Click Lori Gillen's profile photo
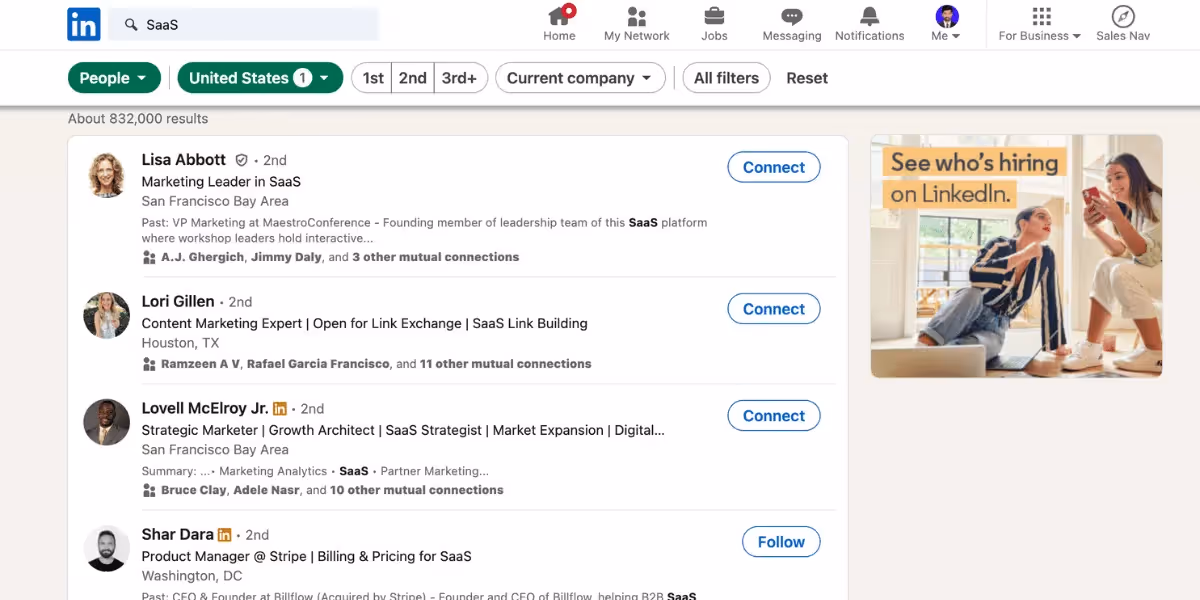This screenshot has height=600, width=1200. [106, 316]
